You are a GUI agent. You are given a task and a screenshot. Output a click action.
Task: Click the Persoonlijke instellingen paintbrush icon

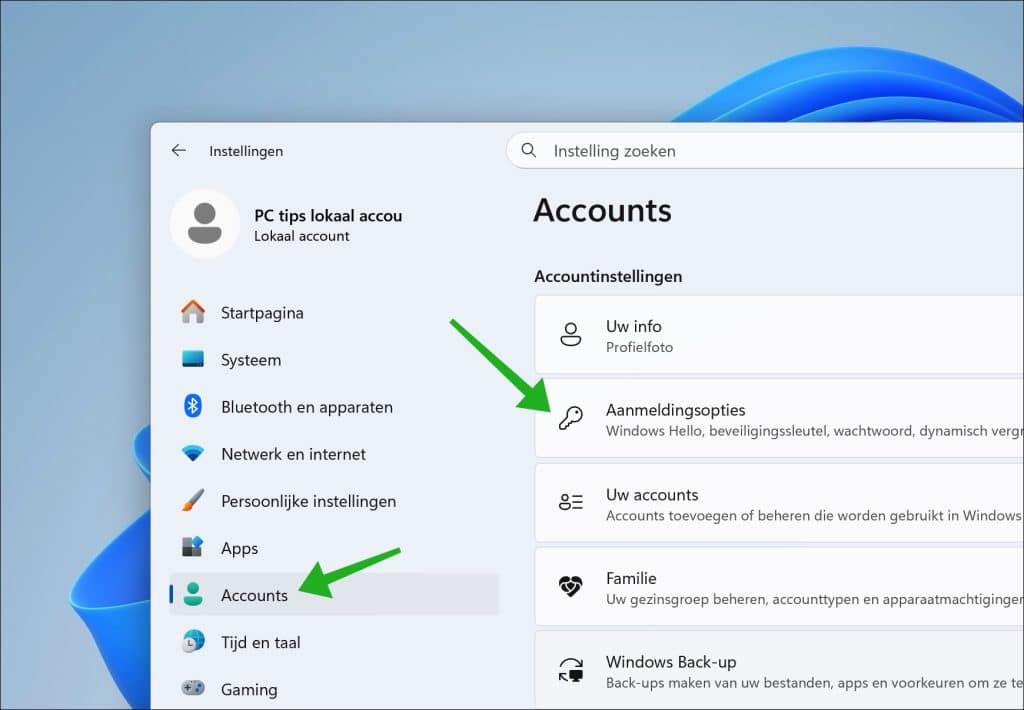(x=193, y=500)
